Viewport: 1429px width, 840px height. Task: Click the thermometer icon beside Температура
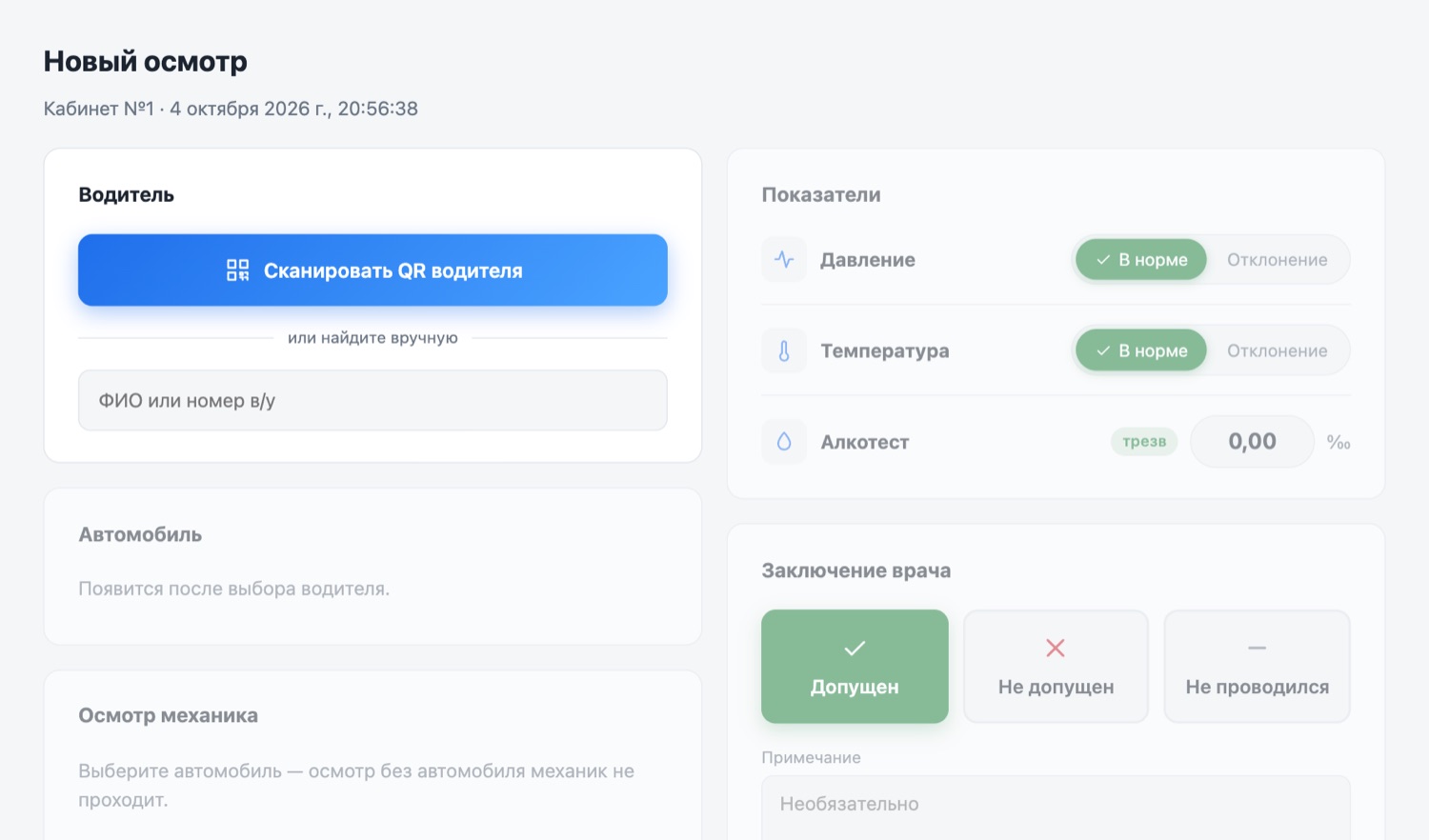click(x=784, y=350)
